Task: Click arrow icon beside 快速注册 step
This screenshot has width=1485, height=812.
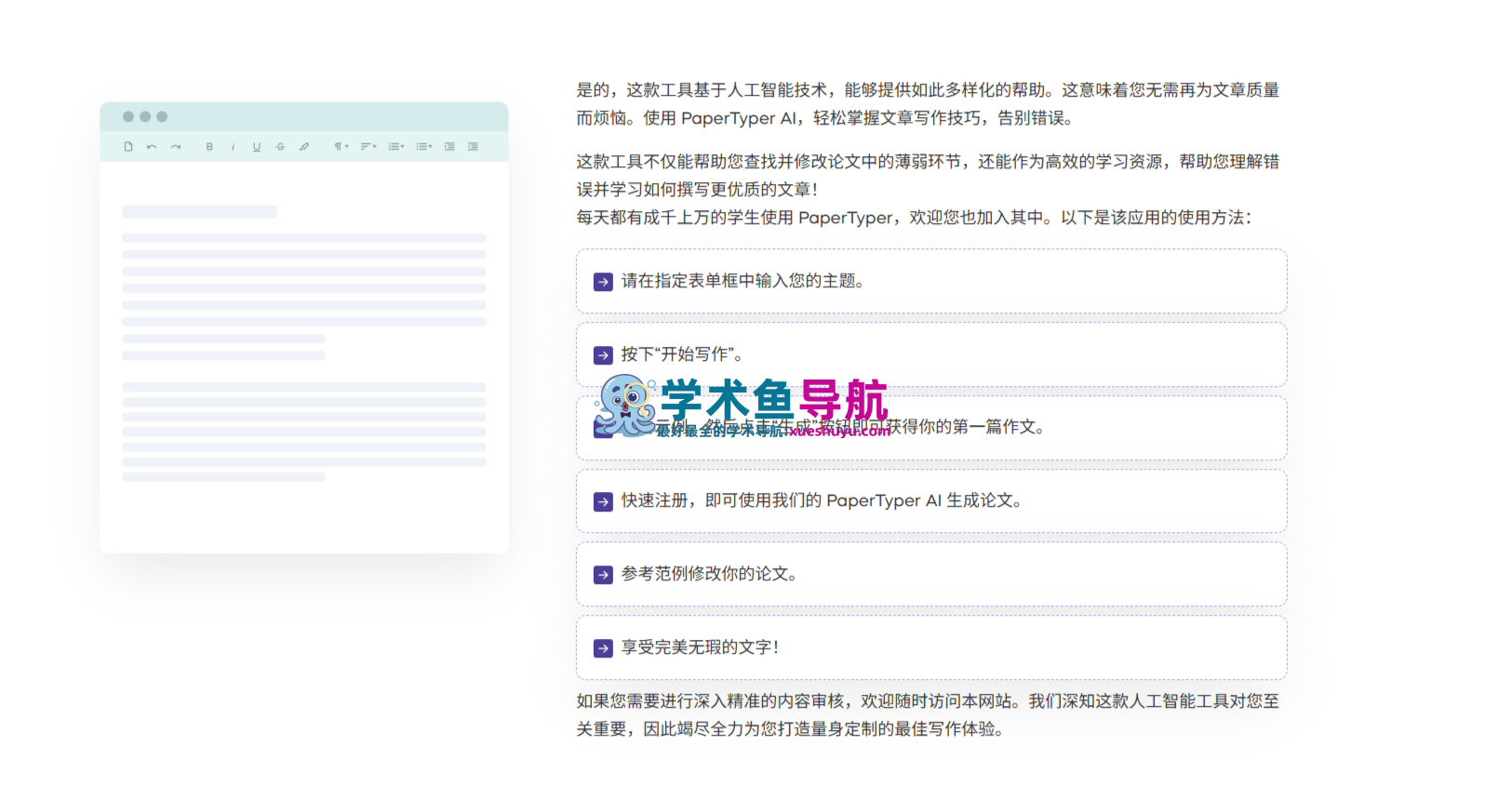Action: 603,501
